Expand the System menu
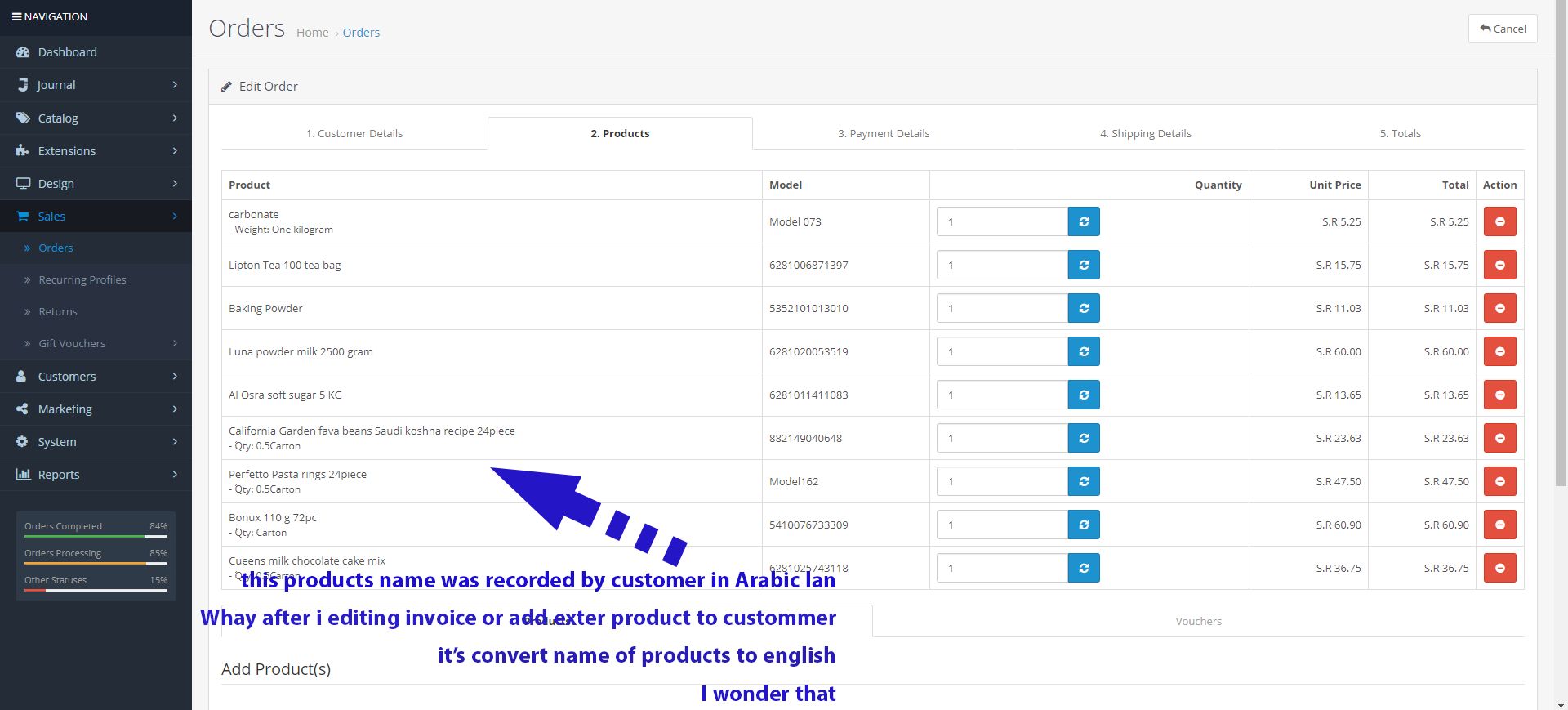1568x710 pixels. [96, 441]
